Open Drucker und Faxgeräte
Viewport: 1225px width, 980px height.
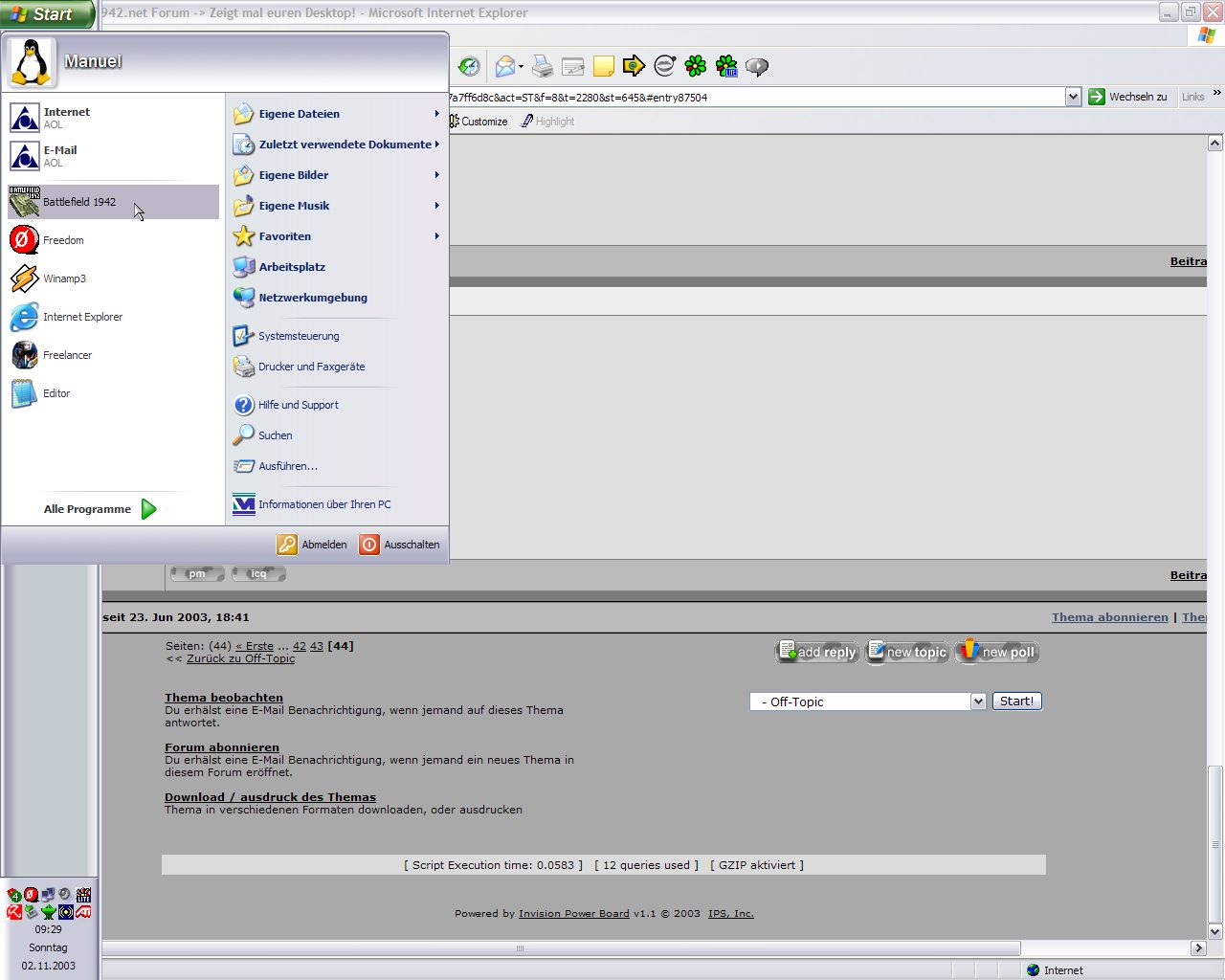tap(337, 367)
